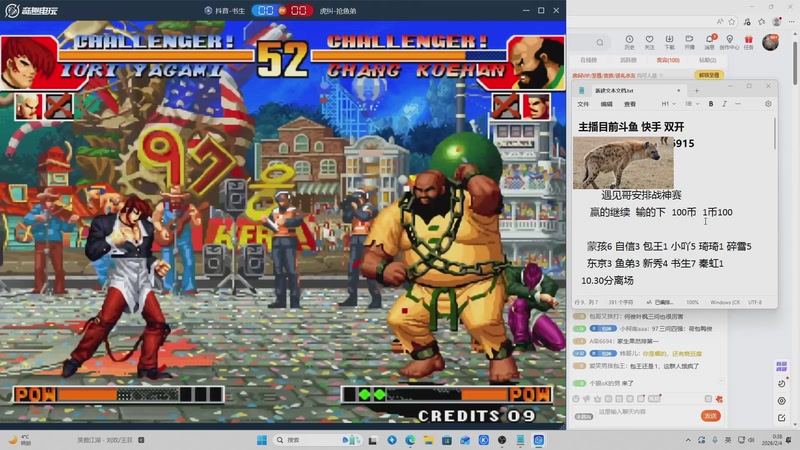
Task: Click the moon night-mode icon in the side strip
Action: pyautogui.click(x=781, y=383)
